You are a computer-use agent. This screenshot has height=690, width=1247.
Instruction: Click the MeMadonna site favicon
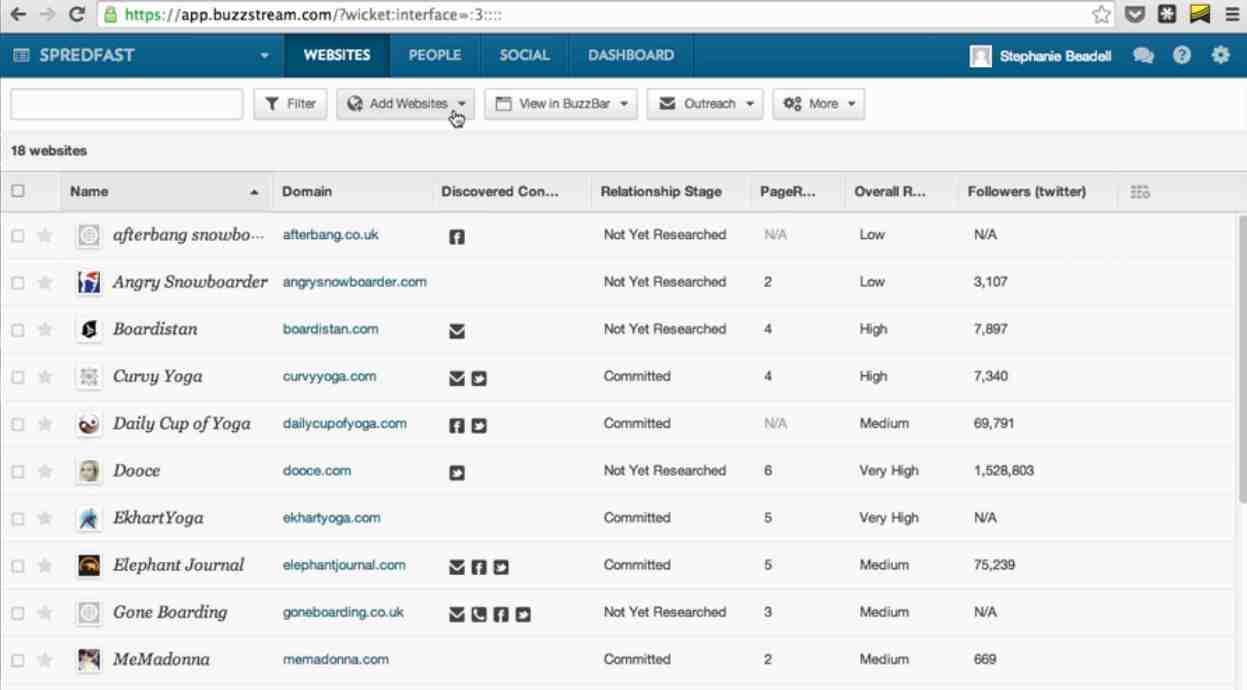coord(89,659)
